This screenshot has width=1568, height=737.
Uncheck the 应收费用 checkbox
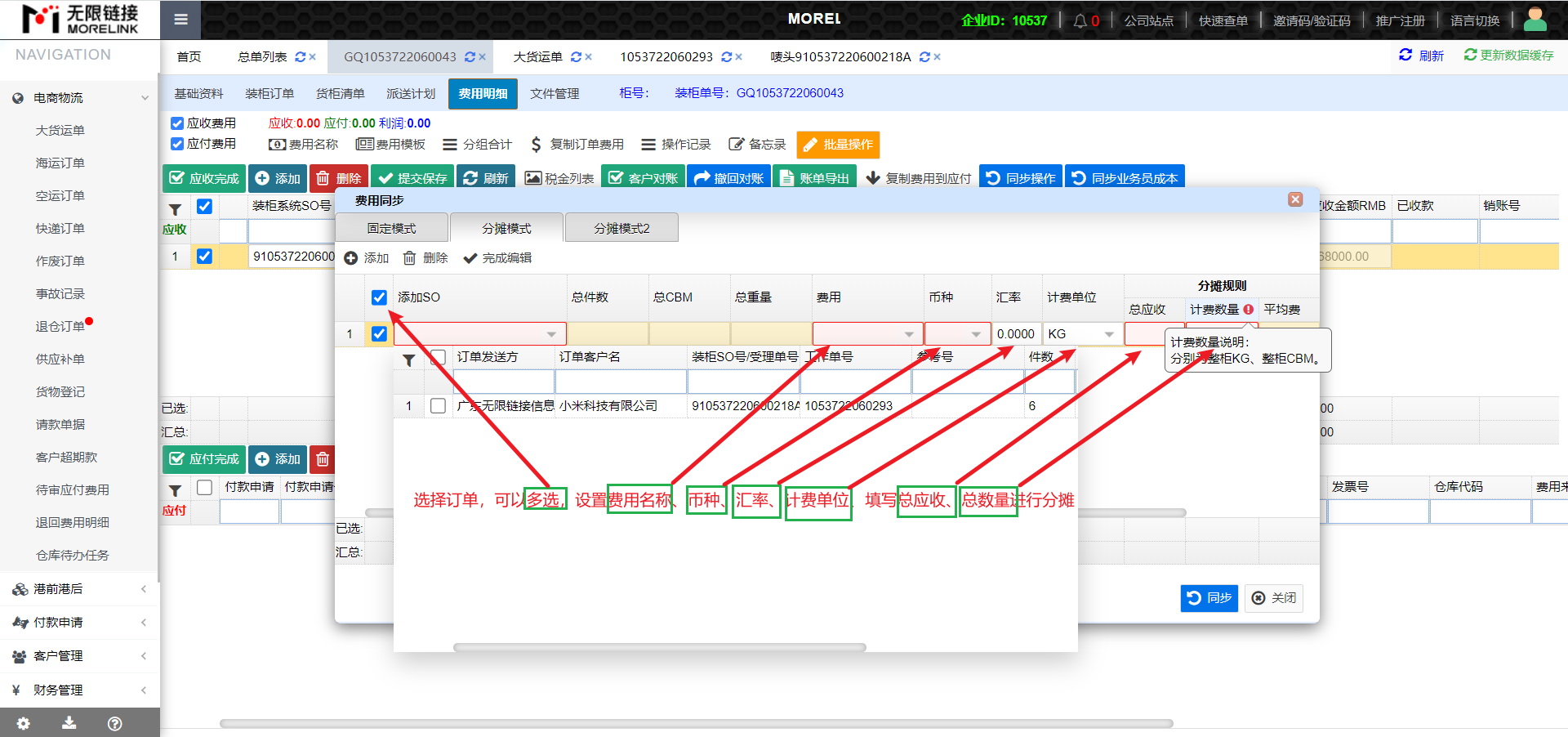[x=177, y=123]
